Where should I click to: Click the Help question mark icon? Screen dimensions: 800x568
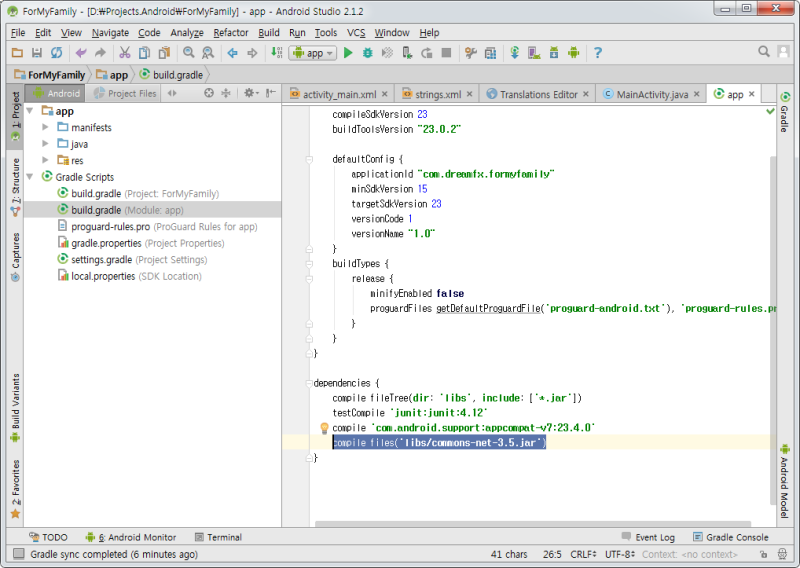(598, 53)
